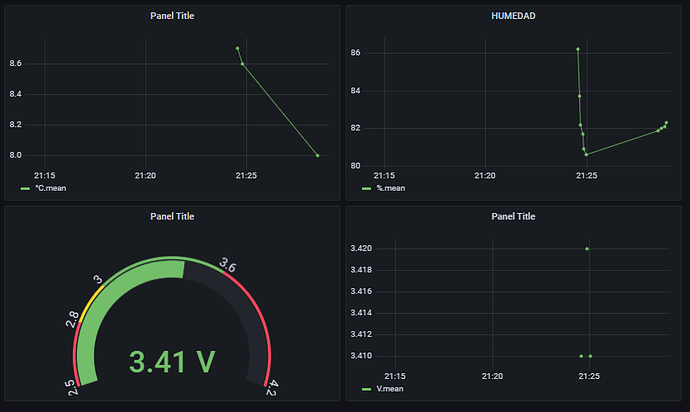Open the HUMEDAD panel title menu
This screenshot has height=412, width=690.
click(x=513, y=16)
